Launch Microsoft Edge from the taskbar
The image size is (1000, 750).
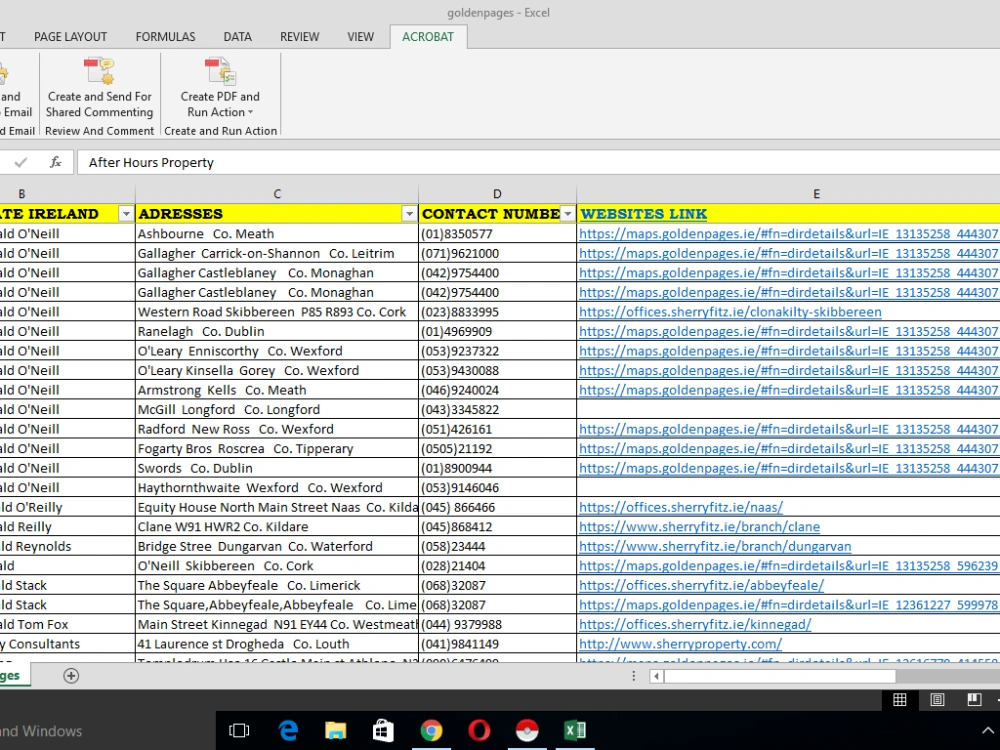tap(288, 730)
